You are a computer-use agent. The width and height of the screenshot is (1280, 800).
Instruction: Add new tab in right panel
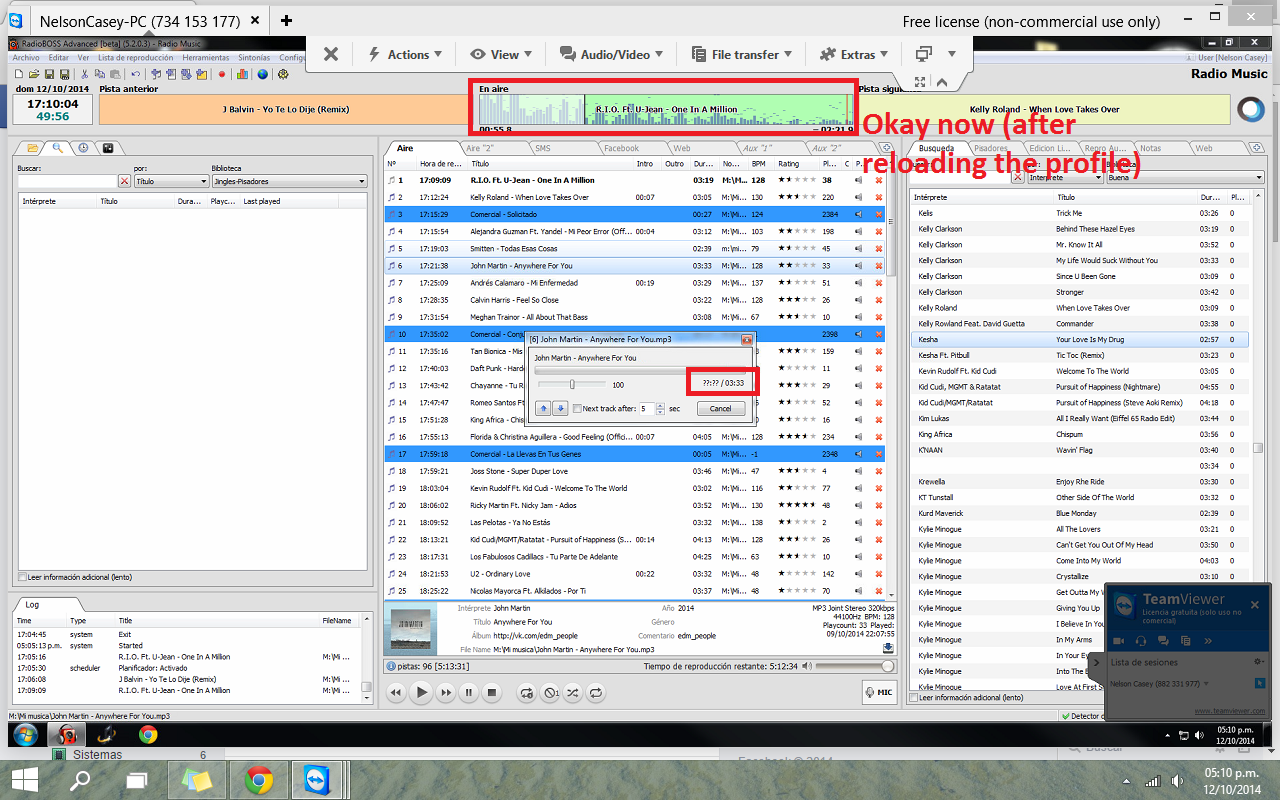pyautogui.click(x=1257, y=148)
